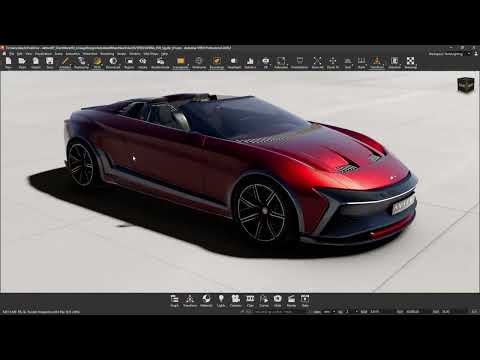Click the Show All toolbar icon

click(x=317, y=61)
